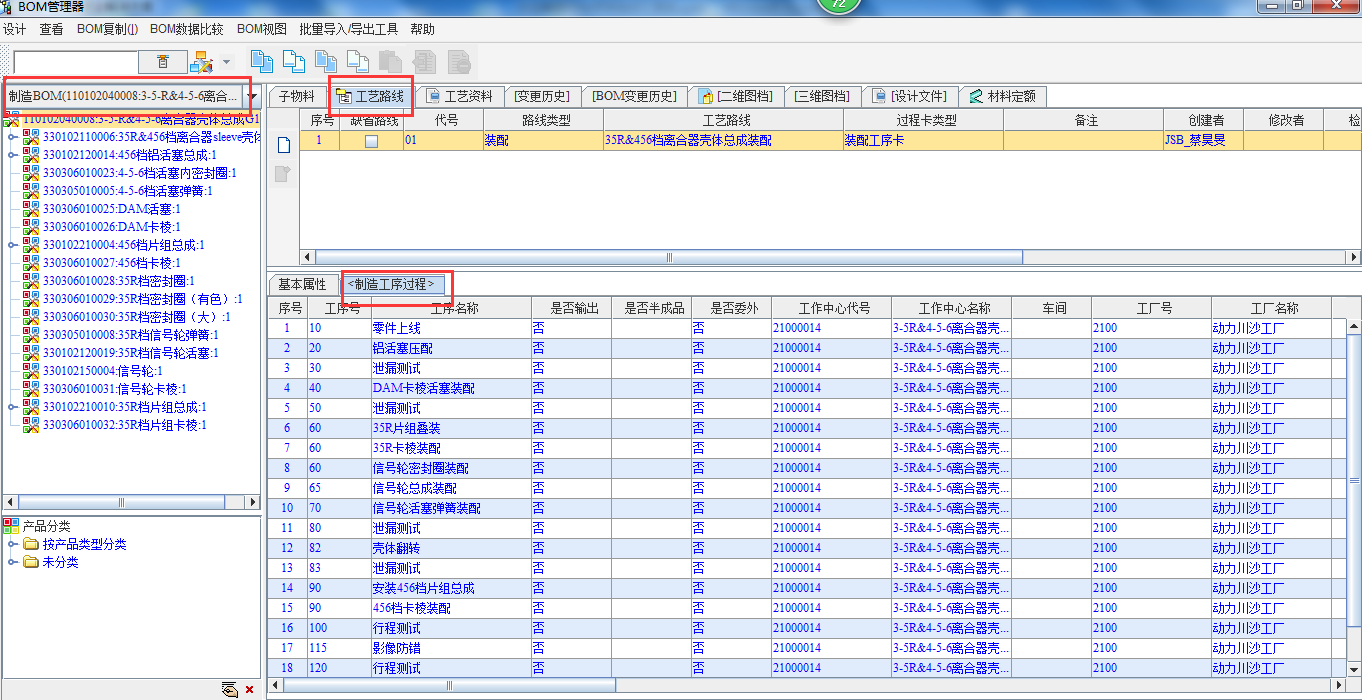The image size is (1362, 700).
Task: Switch to the 工艺资料 tab
Action: click(459, 96)
